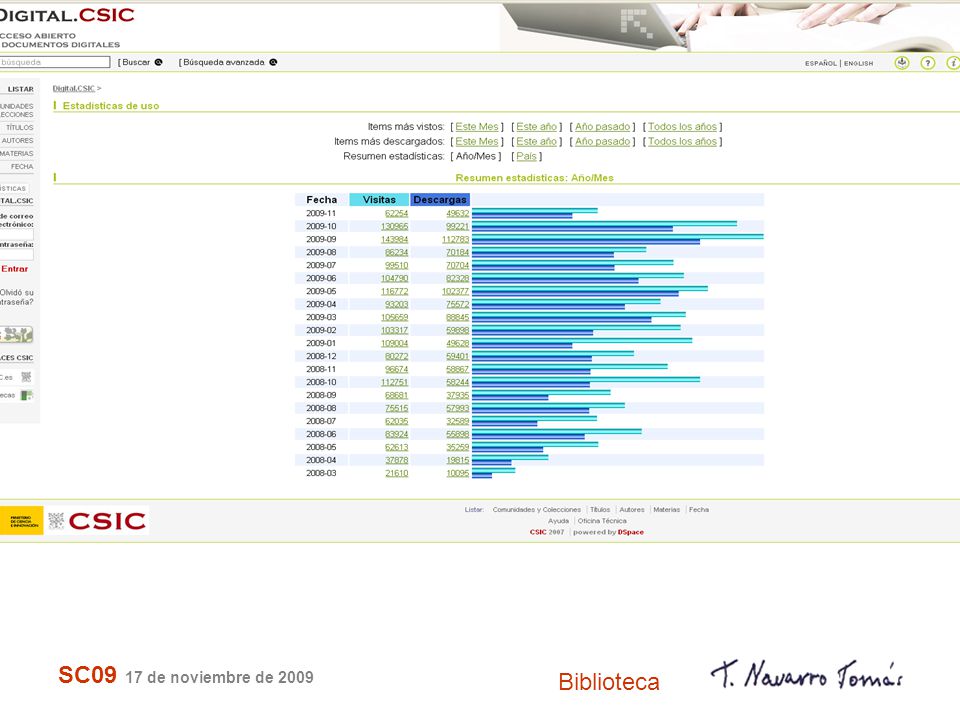This screenshot has height=720, width=960.
Task: Click Este Mes for Items más descargados
Action: pyautogui.click(x=476, y=141)
